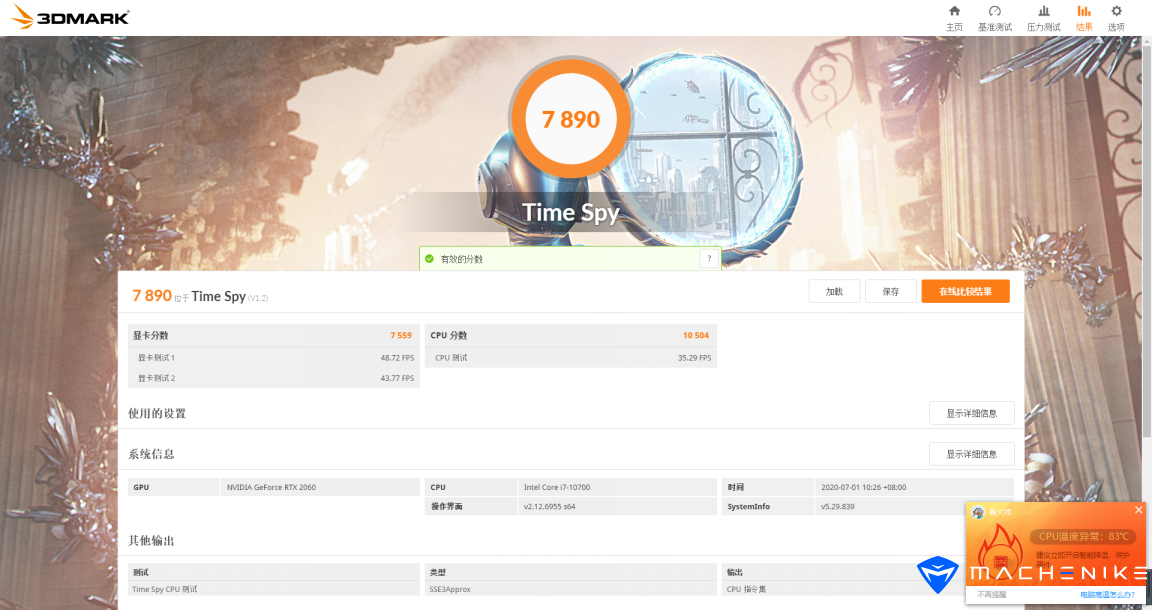Image resolution: width=1152 pixels, height=610 pixels.
Task: Show details for system info (系统信息)
Action: pos(971,454)
